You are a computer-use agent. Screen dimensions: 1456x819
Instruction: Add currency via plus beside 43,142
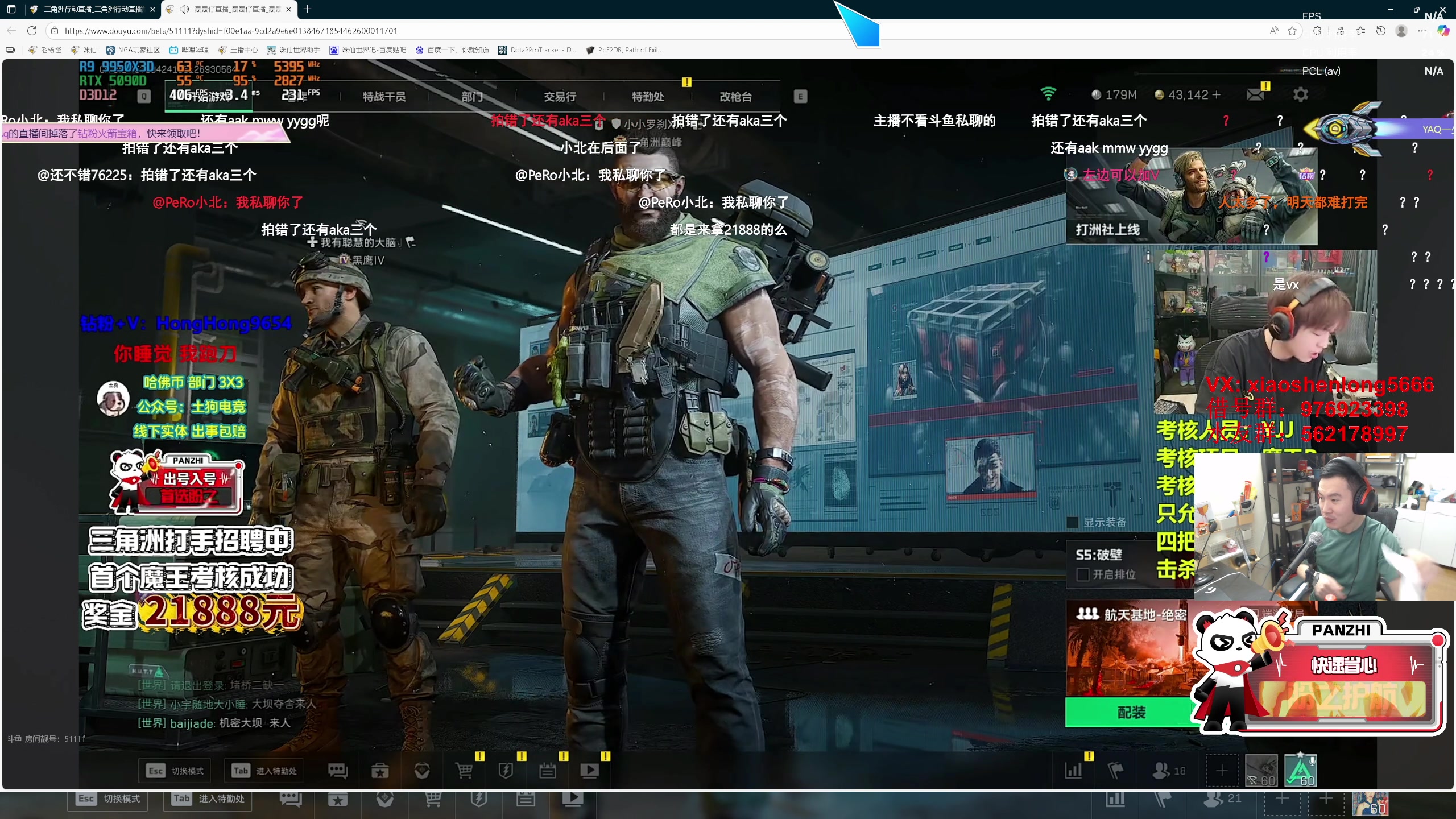[1217, 95]
